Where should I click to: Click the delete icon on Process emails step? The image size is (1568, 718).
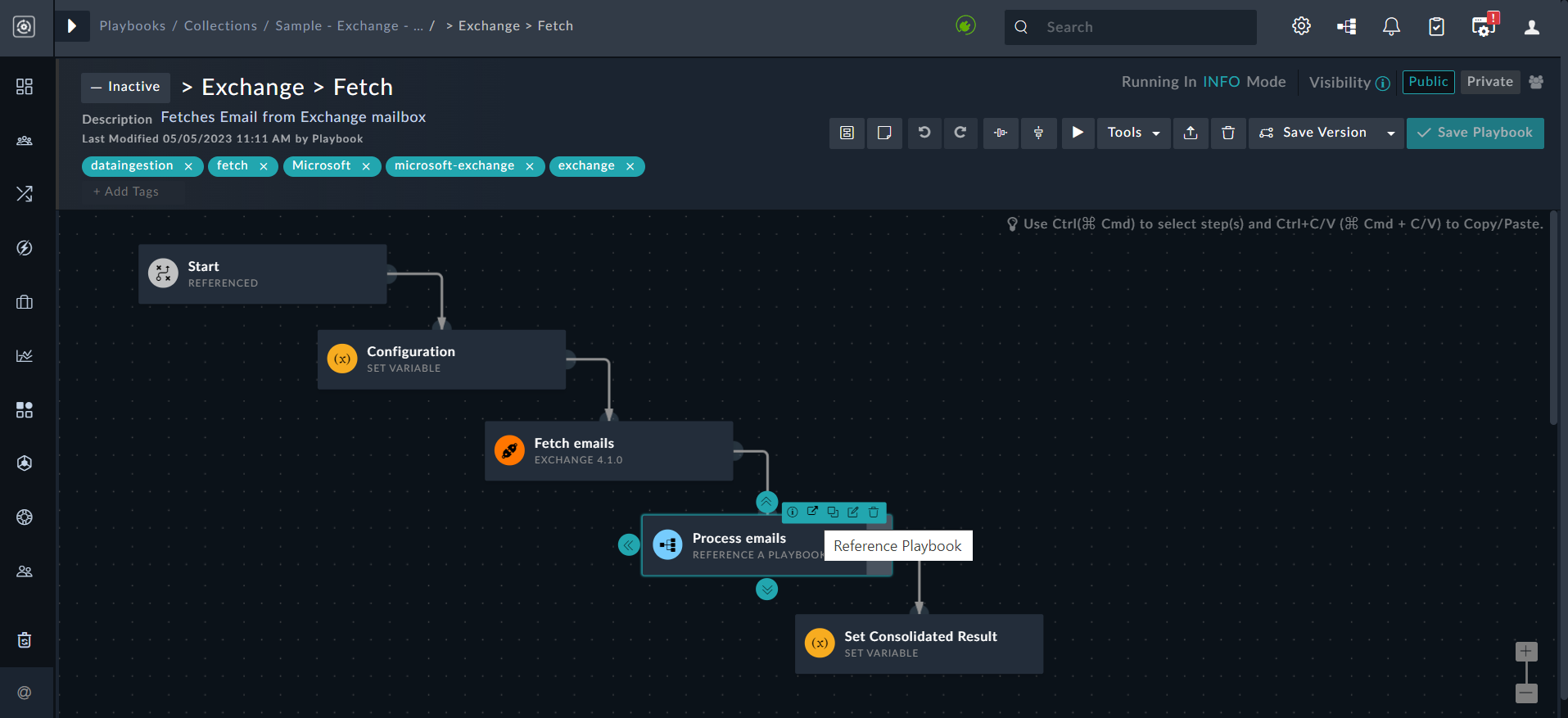coord(874,512)
